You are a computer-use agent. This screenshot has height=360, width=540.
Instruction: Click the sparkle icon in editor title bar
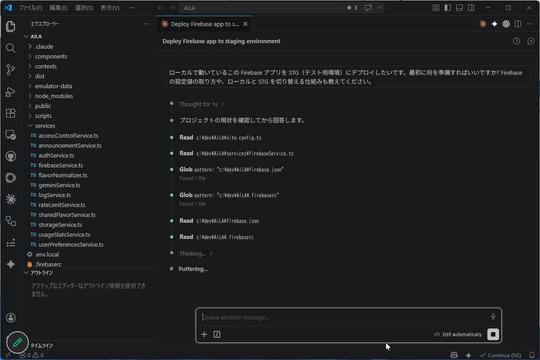pos(495,24)
